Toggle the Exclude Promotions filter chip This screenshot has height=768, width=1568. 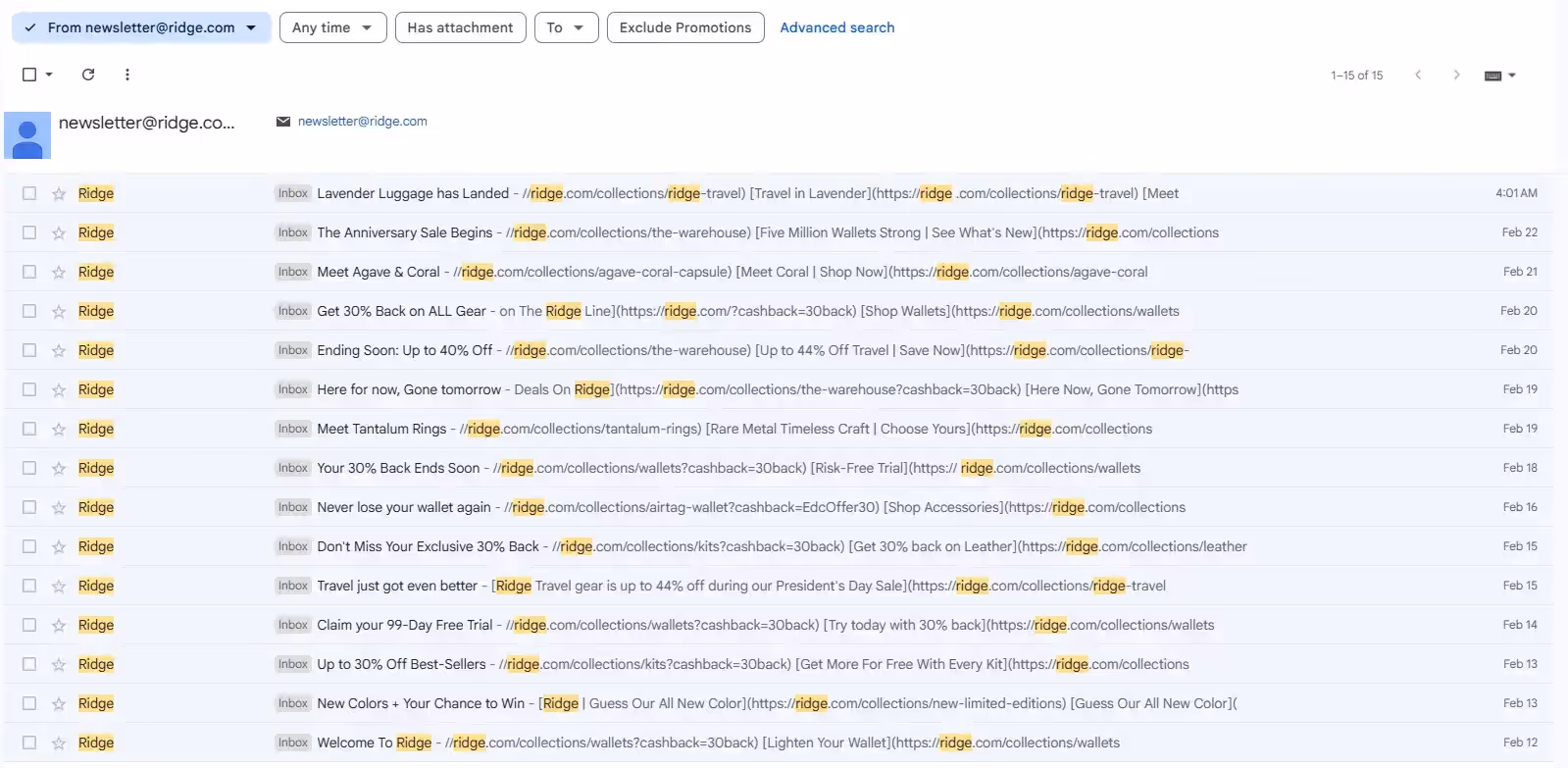685,27
